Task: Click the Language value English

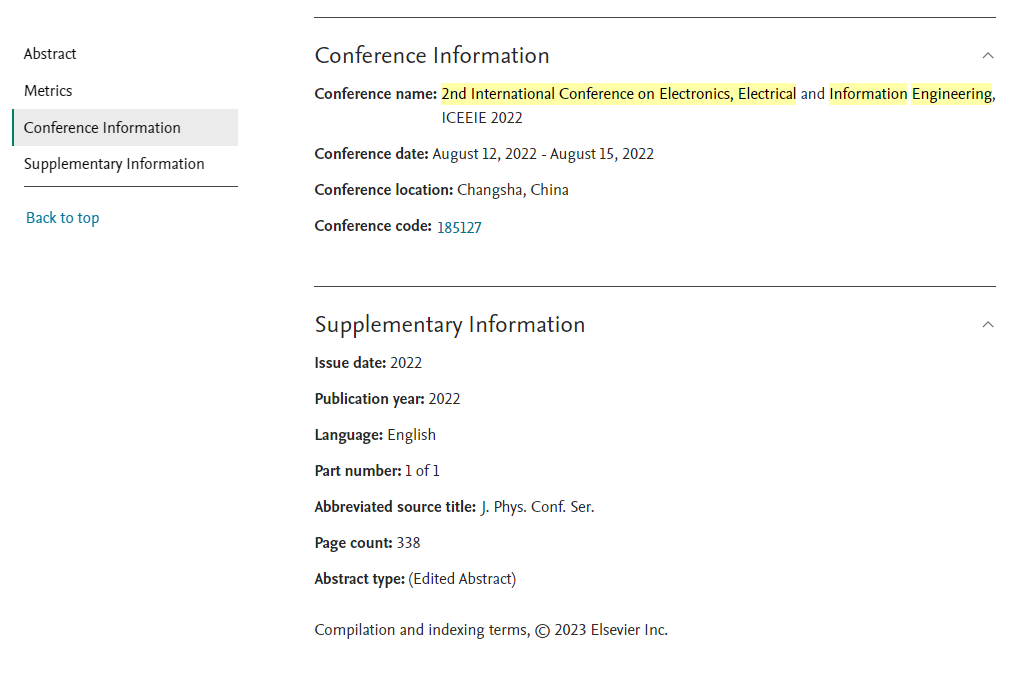Action: 411,435
